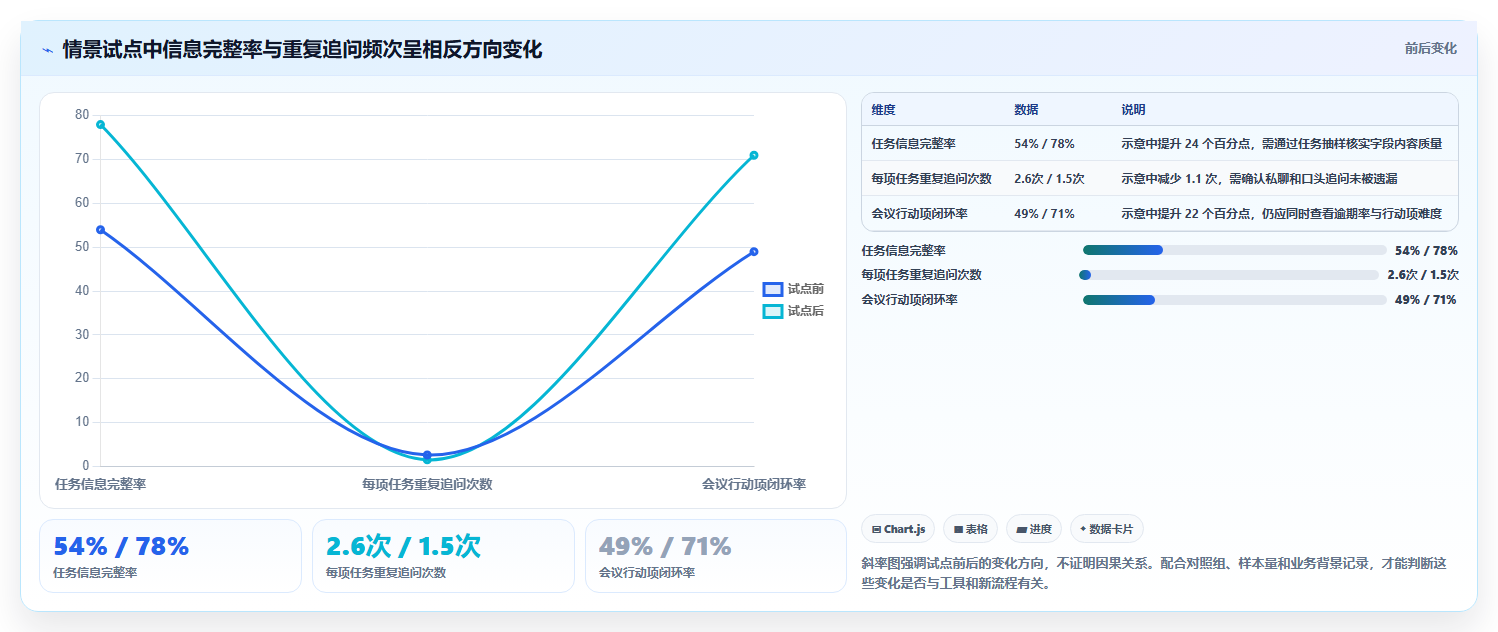Select the 表格 tag chip
Viewport: 1498px width, 632px height.
click(x=971, y=529)
